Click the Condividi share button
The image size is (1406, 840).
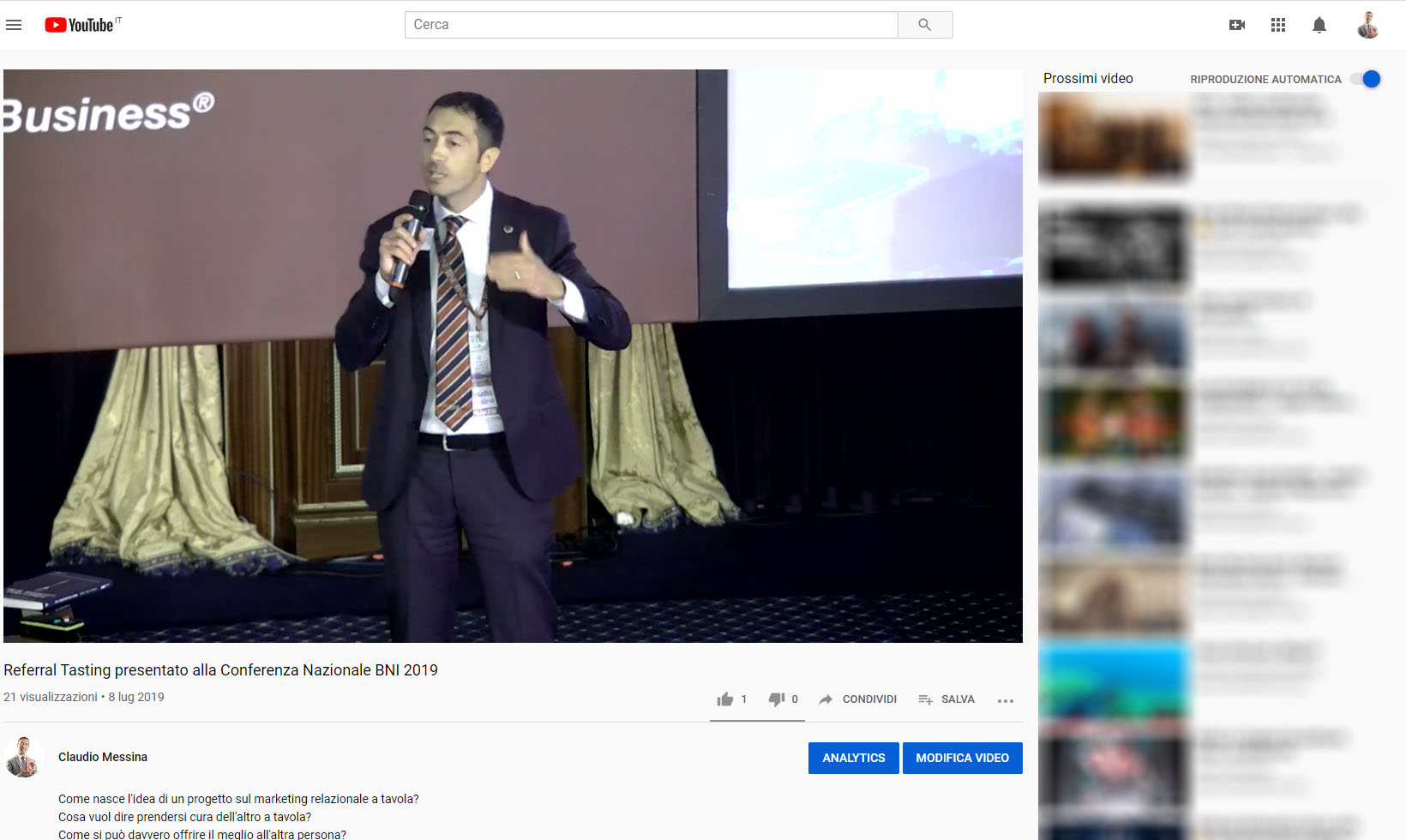[x=857, y=699]
